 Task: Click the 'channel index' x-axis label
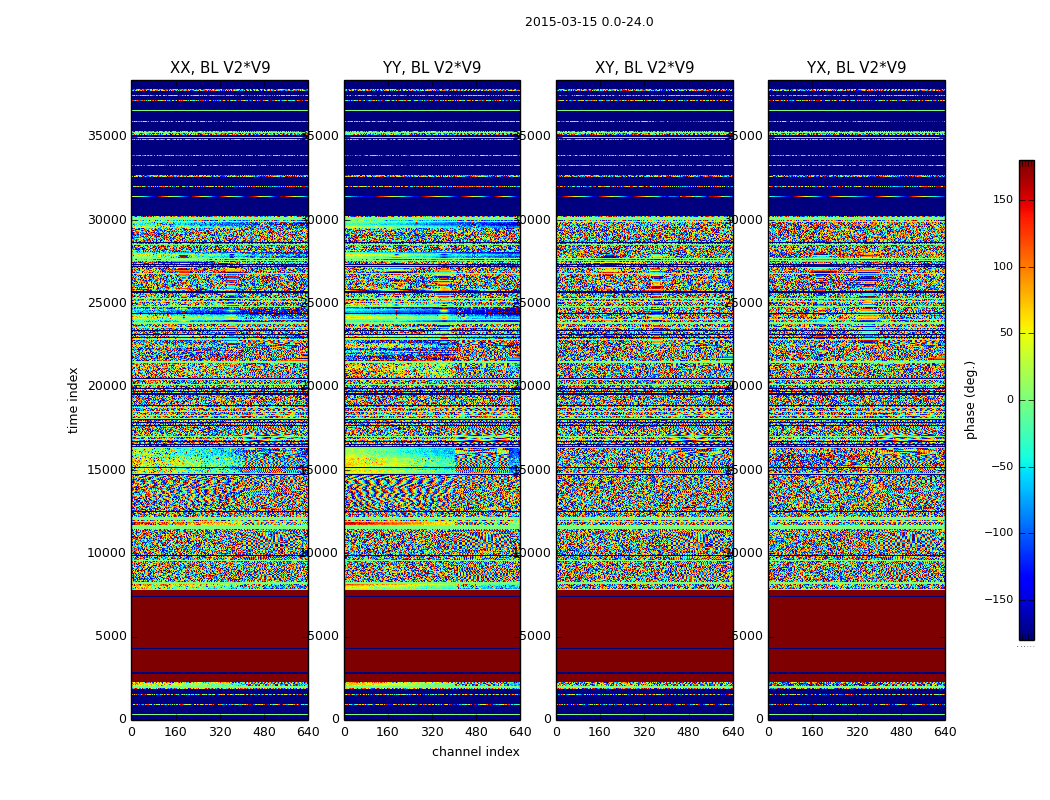475,752
